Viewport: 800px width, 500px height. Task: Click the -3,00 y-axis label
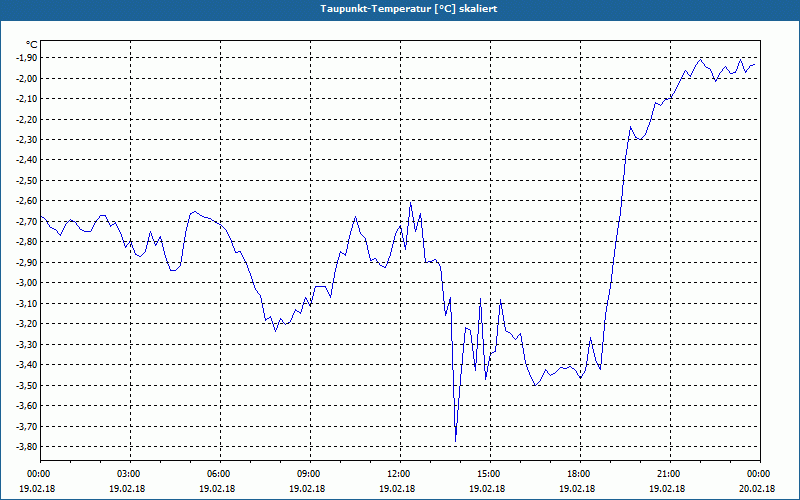tap(28, 283)
